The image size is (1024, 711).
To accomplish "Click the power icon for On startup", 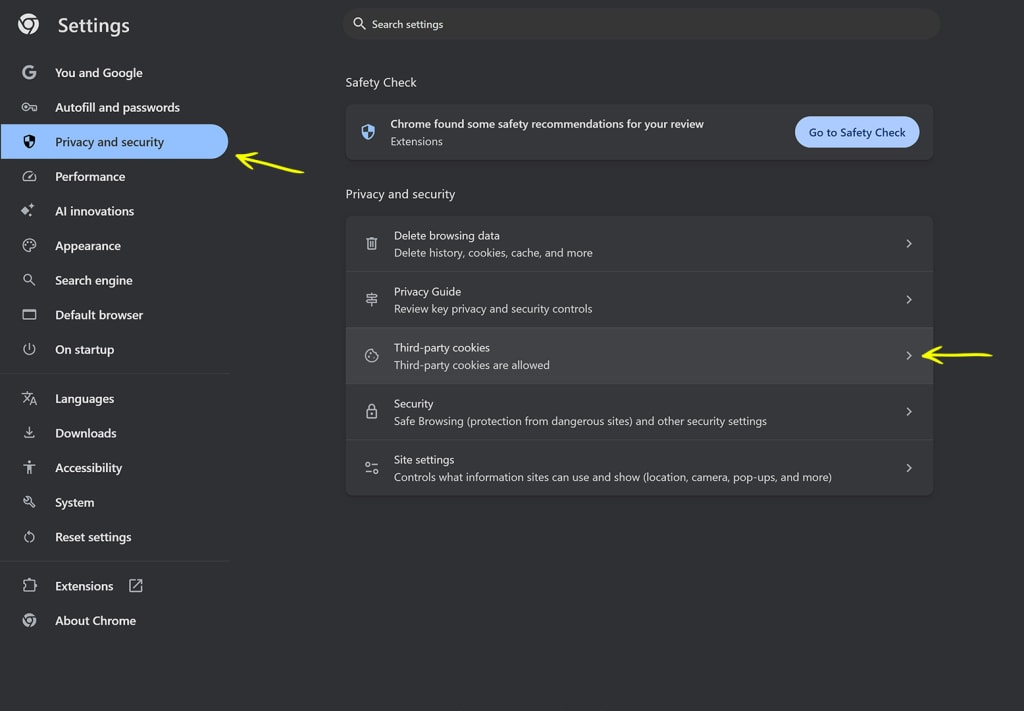I will 29,349.
